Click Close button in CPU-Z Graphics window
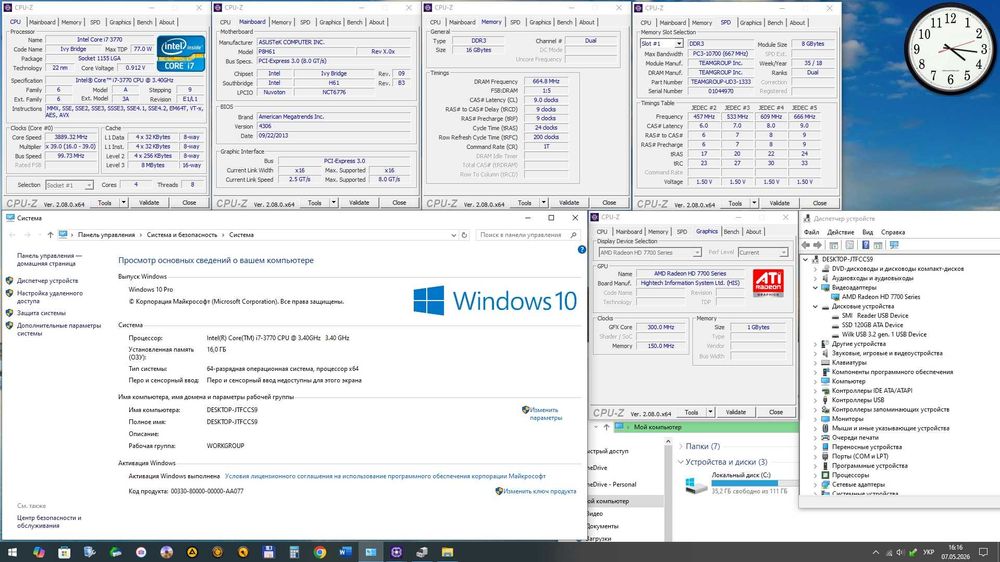Viewport: 1000px width, 562px height. [776, 412]
